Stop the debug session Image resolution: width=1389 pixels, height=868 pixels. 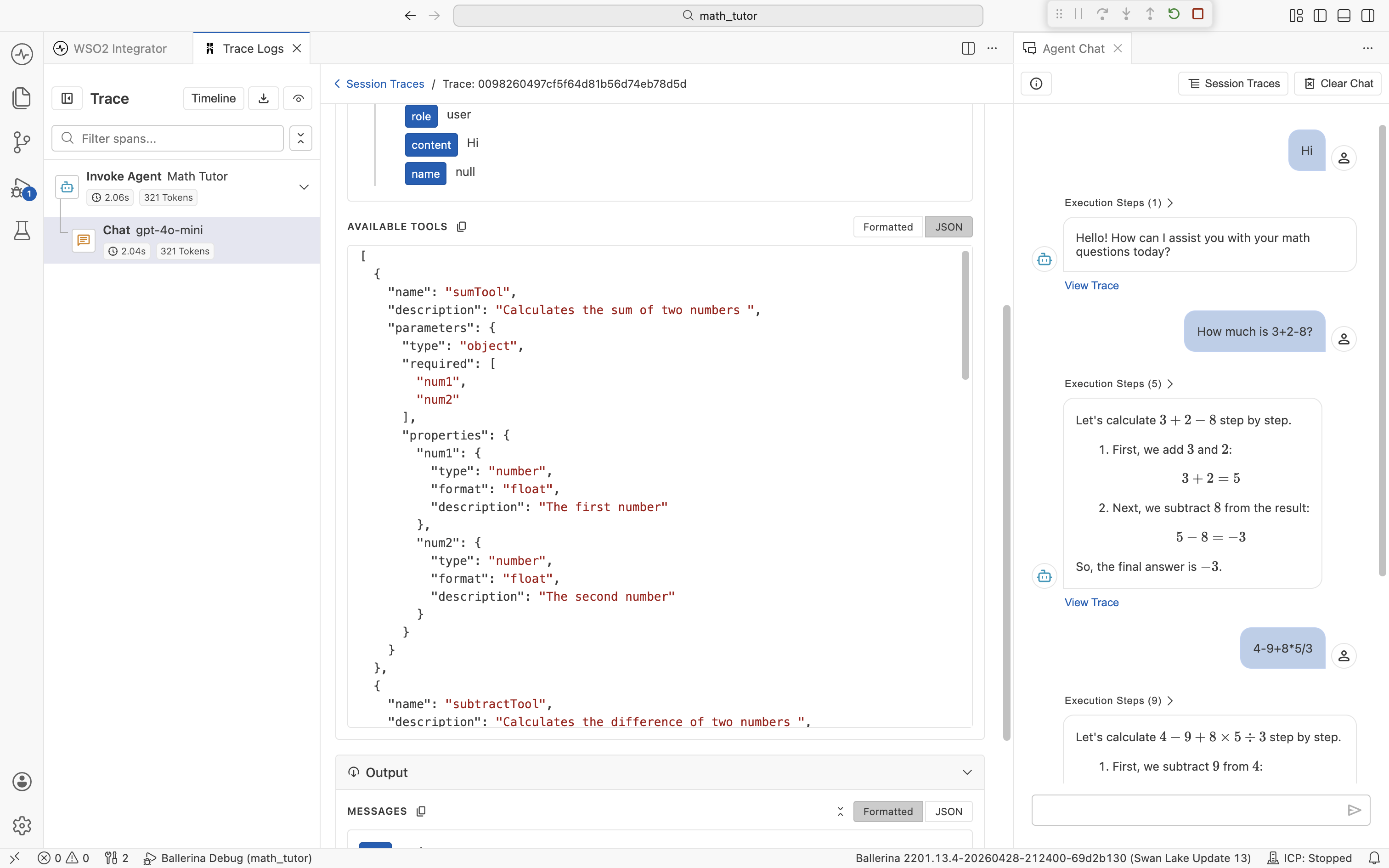coord(1198,14)
